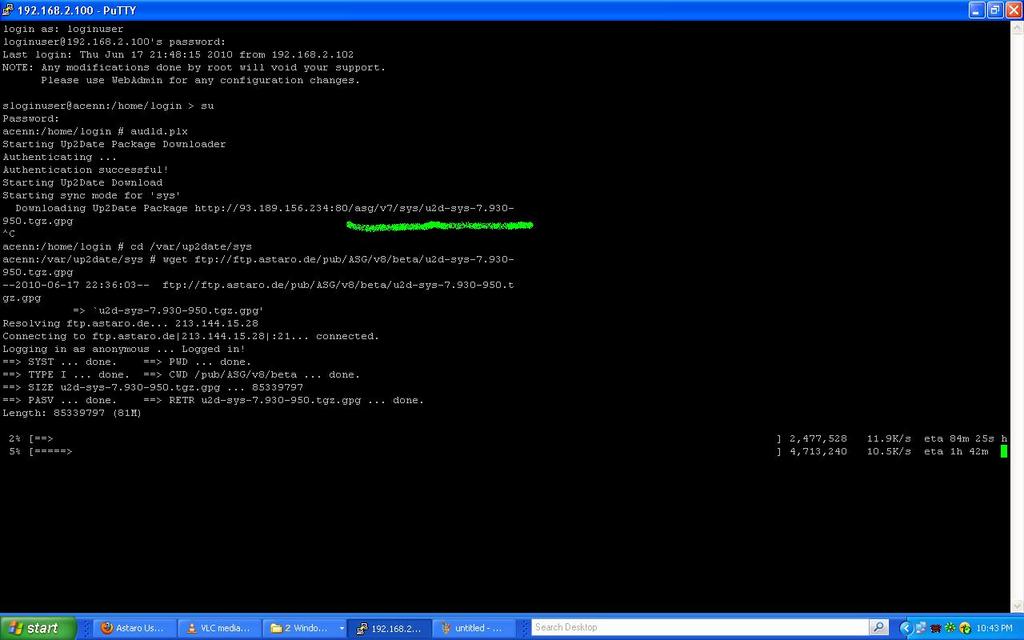Click the 'SIZE u2d-sys' 85339797 line
The height and width of the screenshot is (640, 1024).
[153, 387]
